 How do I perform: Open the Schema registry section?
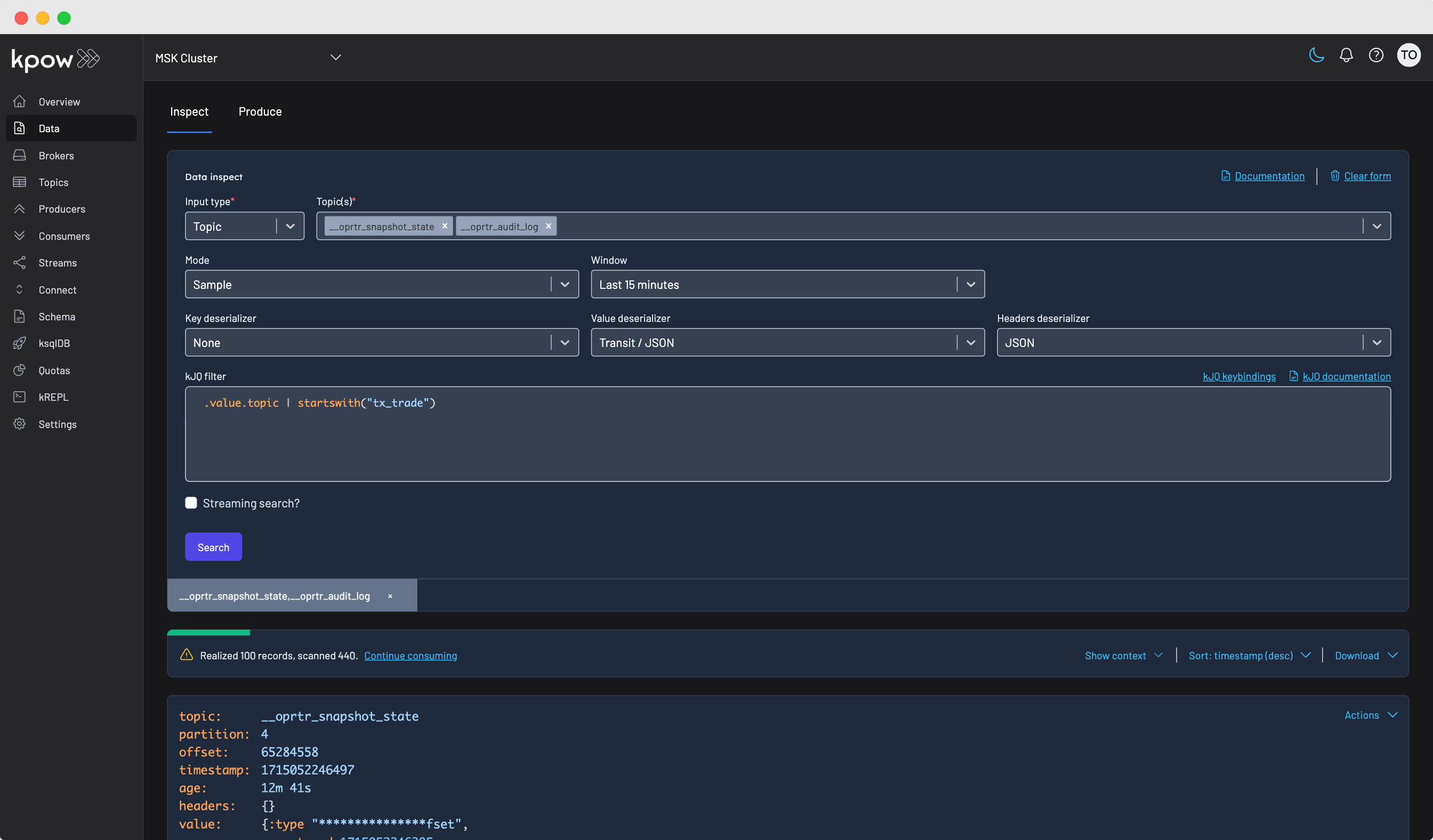pos(57,317)
